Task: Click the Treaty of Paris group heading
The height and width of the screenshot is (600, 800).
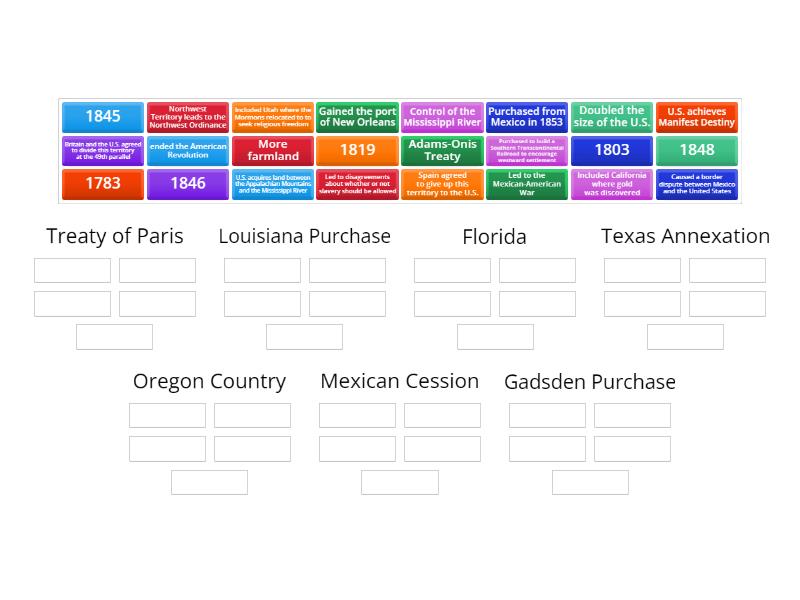Action: point(115,236)
